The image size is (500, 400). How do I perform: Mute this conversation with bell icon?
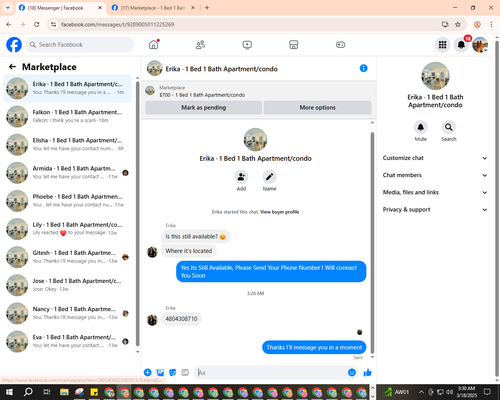tap(421, 127)
